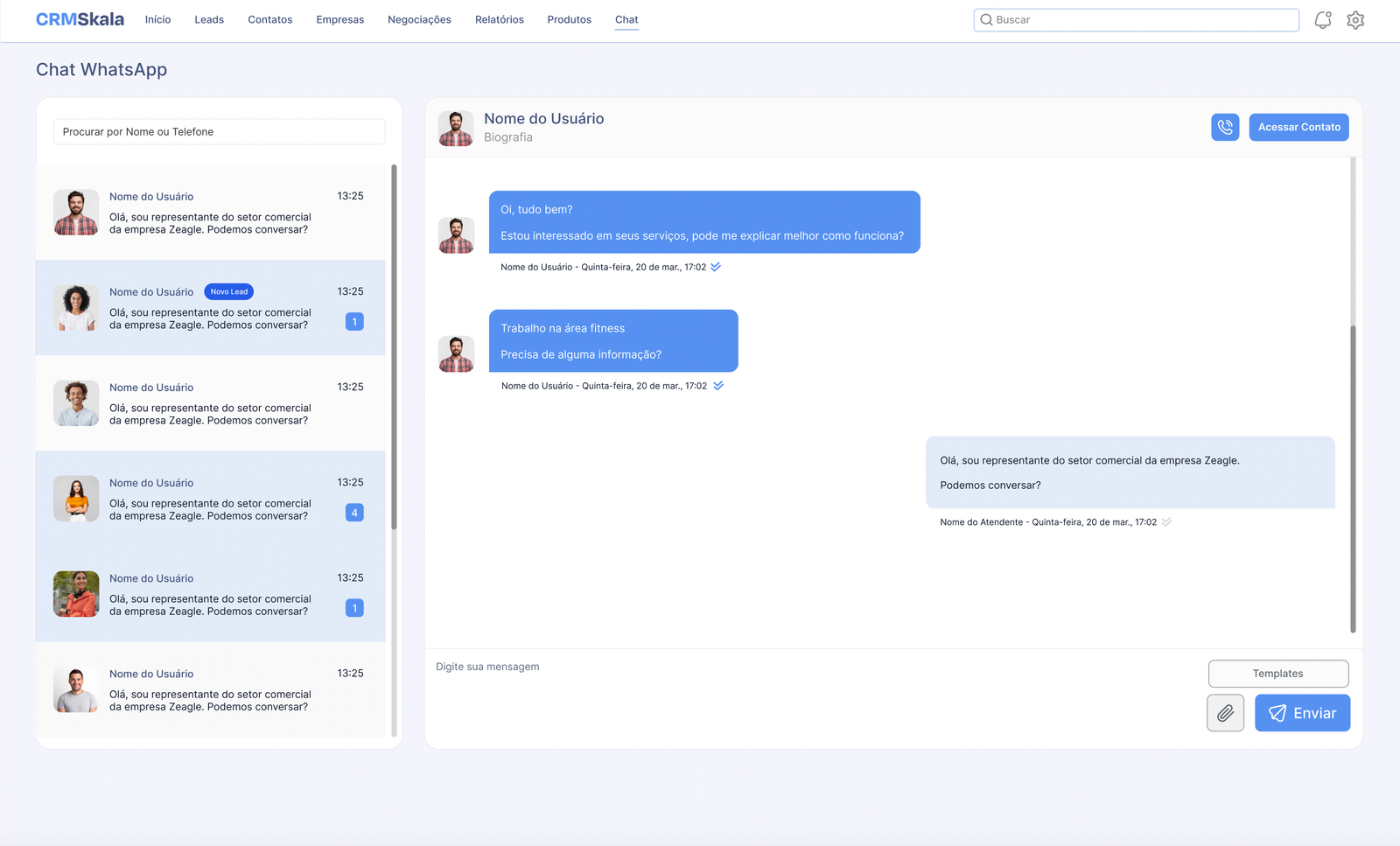This screenshot has width=1400, height=846.
Task: Click the CRMSkala logo
Action: 80,19
